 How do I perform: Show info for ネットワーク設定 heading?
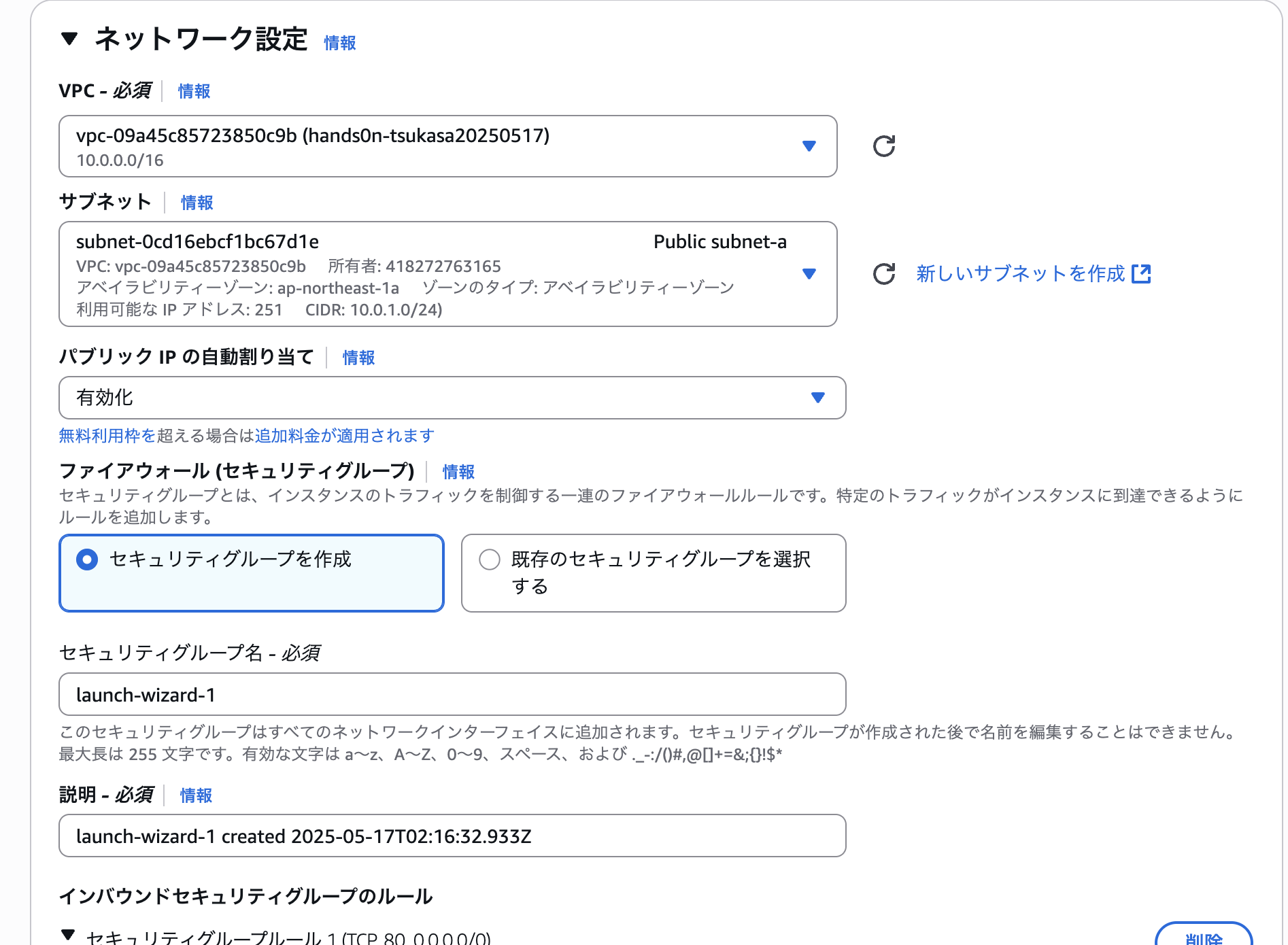[x=340, y=42]
